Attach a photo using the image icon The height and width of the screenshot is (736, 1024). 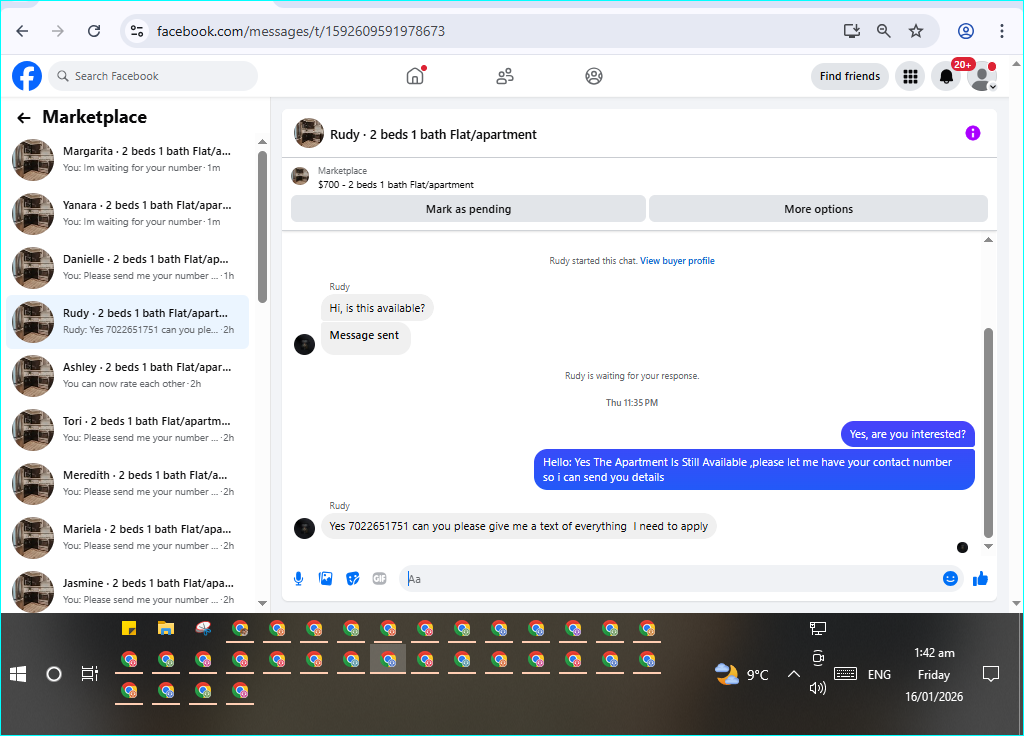pos(325,579)
